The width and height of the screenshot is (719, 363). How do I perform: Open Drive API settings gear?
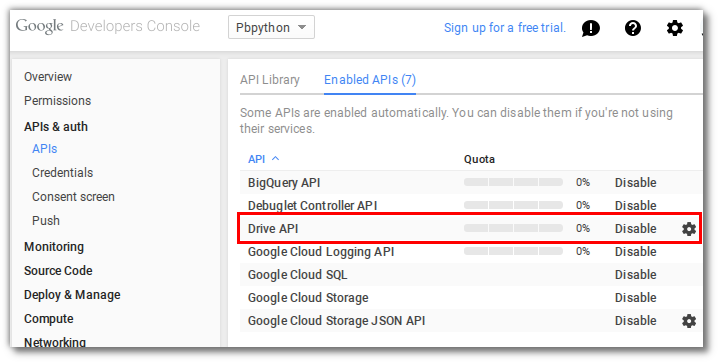pos(689,229)
